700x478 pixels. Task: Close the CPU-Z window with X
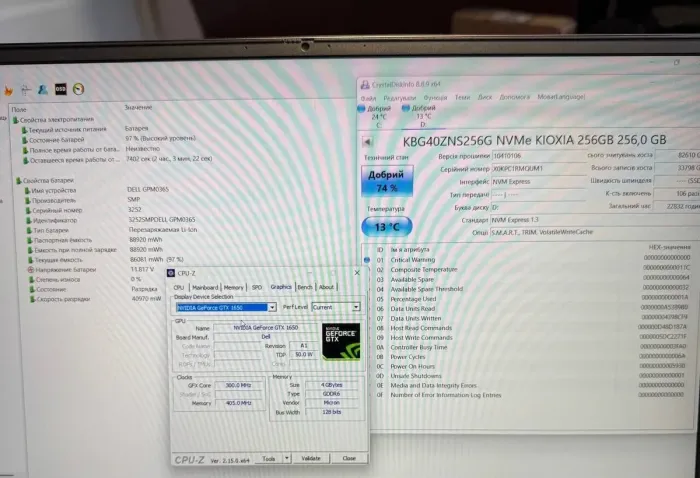pos(357,273)
